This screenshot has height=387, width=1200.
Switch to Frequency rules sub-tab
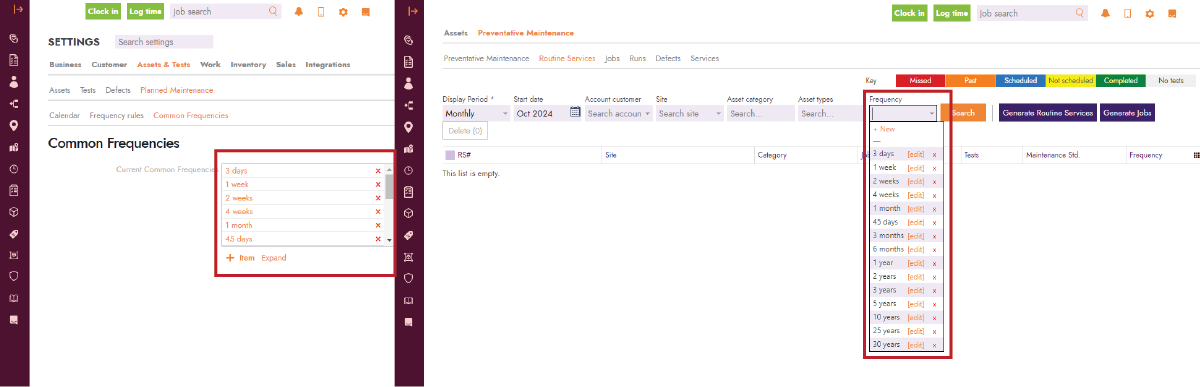click(x=116, y=115)
